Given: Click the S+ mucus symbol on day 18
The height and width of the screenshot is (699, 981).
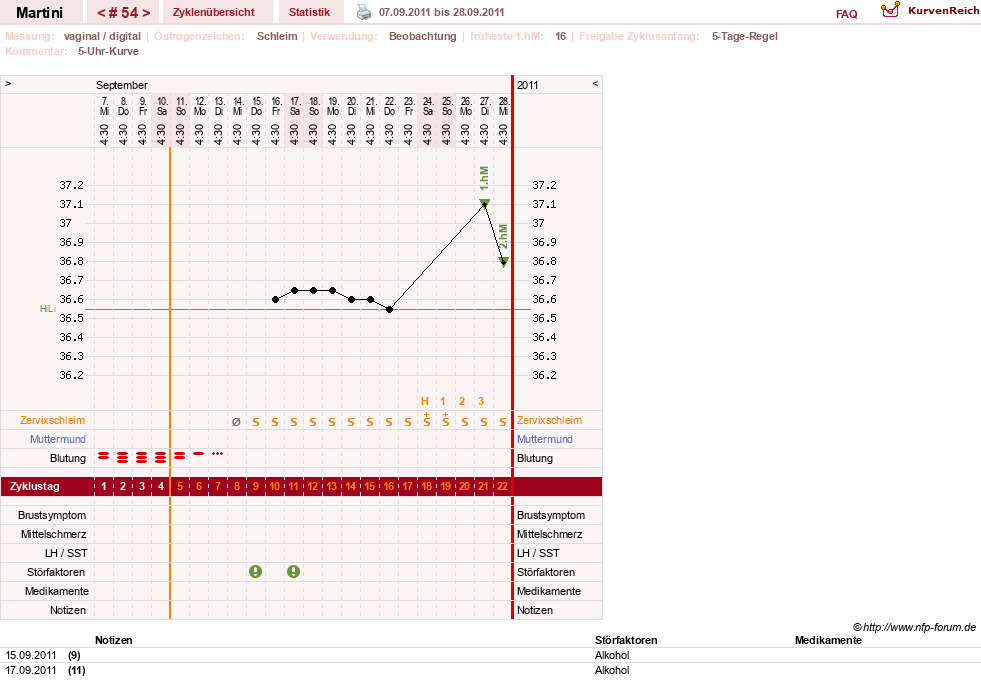Looking at the screenshot, I should (427, 420).
